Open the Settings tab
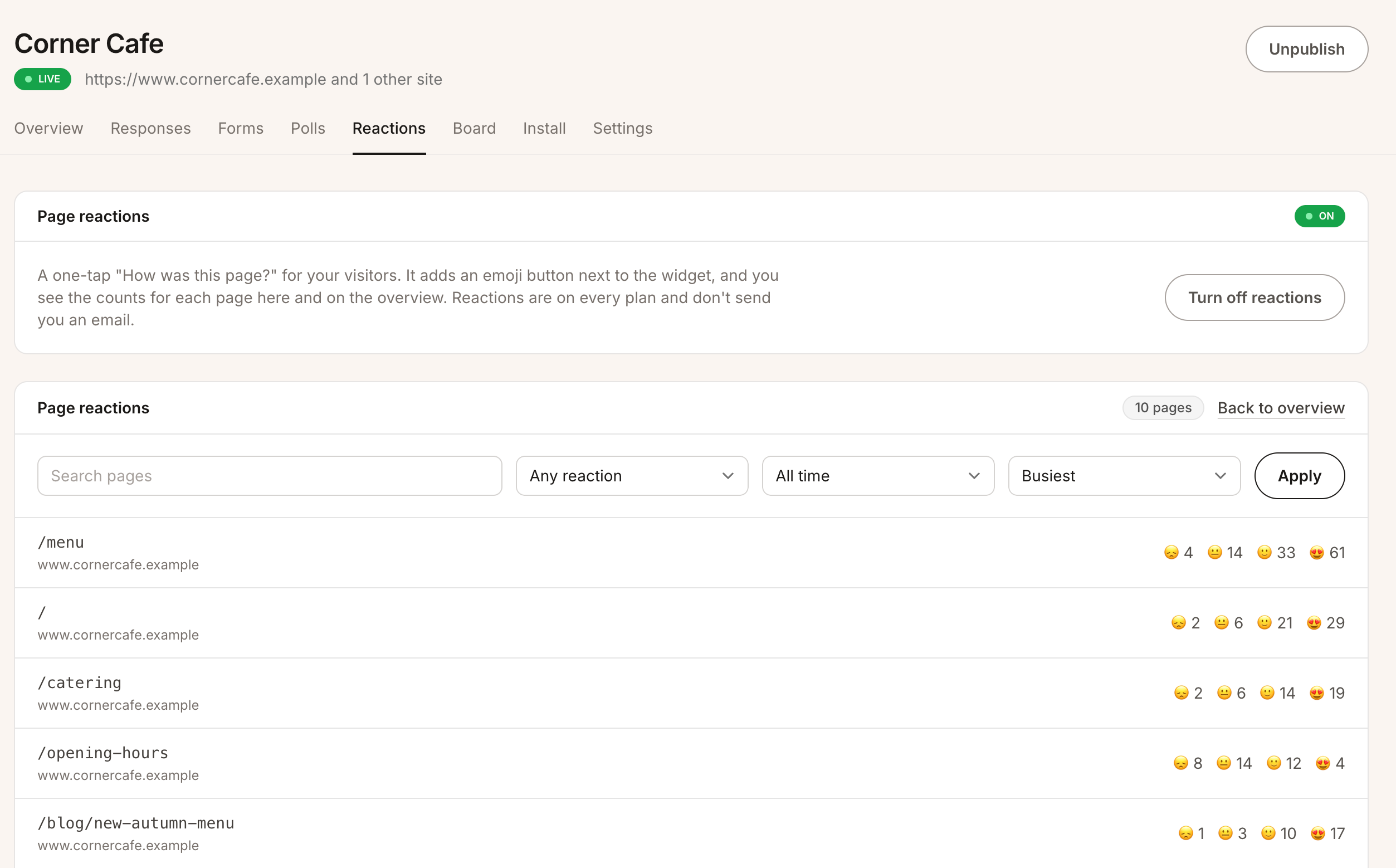1396x868 pixels. 623,128
